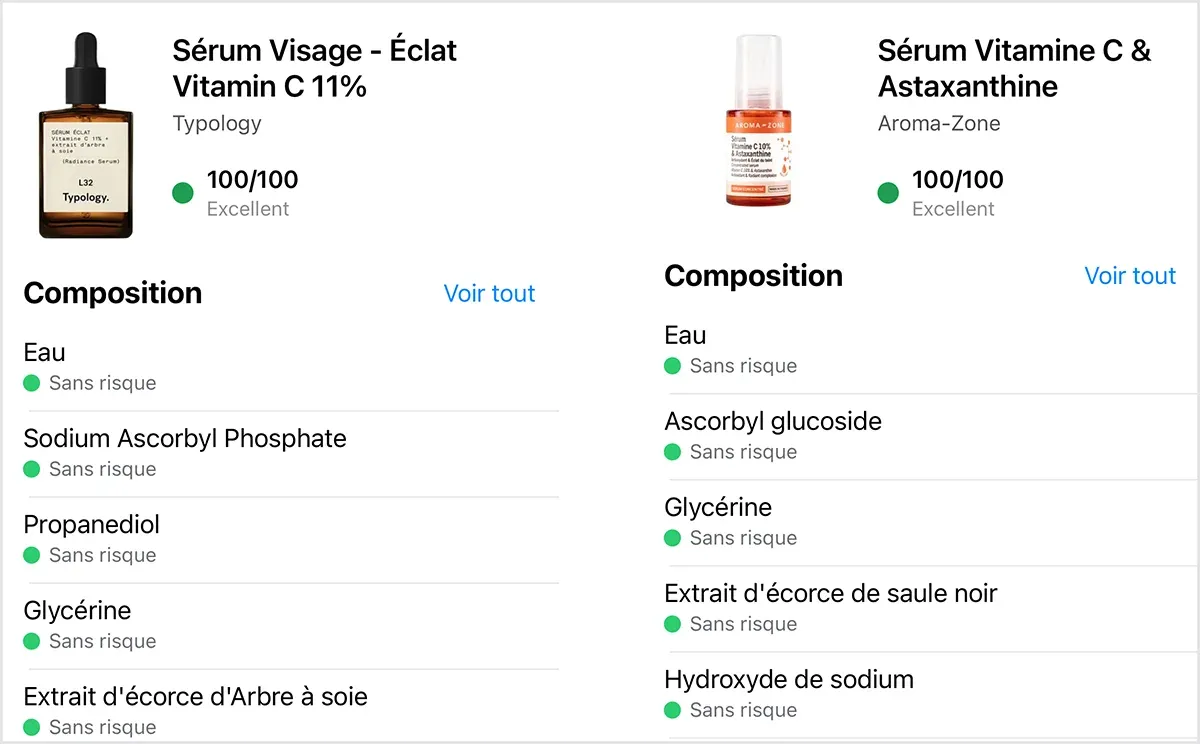This screenshot has width=1200, height=744.
Task: Click the green dot beside Sodium Ascorbyl Phosphate
Action: 31,469
